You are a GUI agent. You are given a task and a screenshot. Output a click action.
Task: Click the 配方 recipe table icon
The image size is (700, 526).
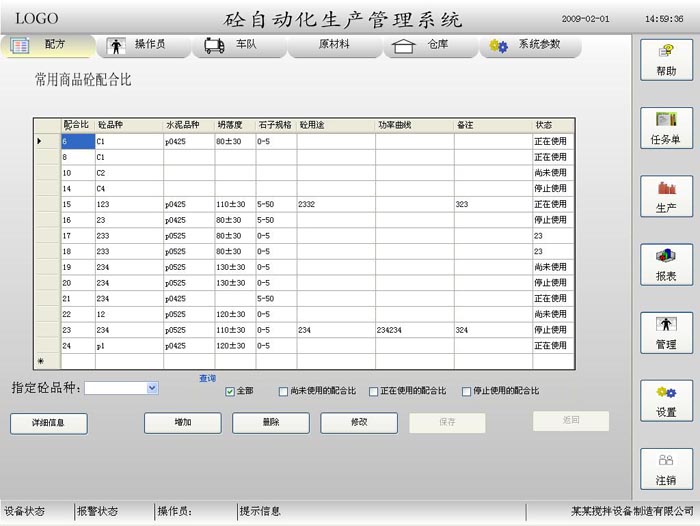20,46
